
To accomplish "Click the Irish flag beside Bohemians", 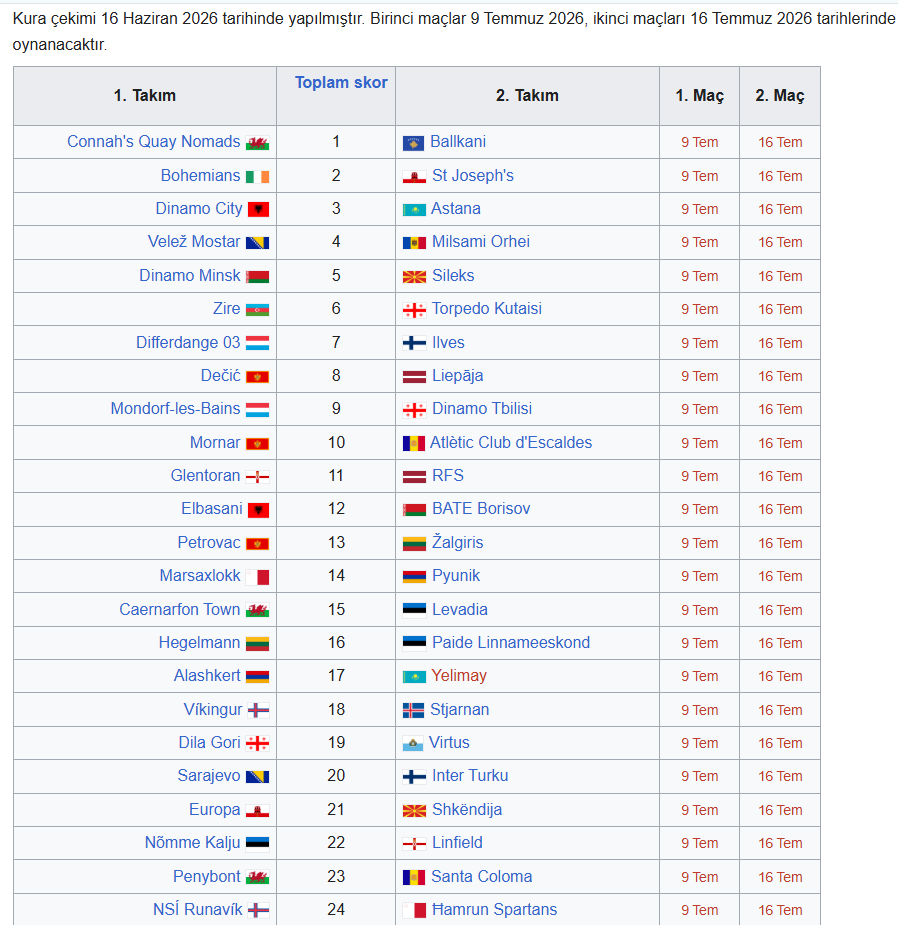I will (x=257, y=176).
